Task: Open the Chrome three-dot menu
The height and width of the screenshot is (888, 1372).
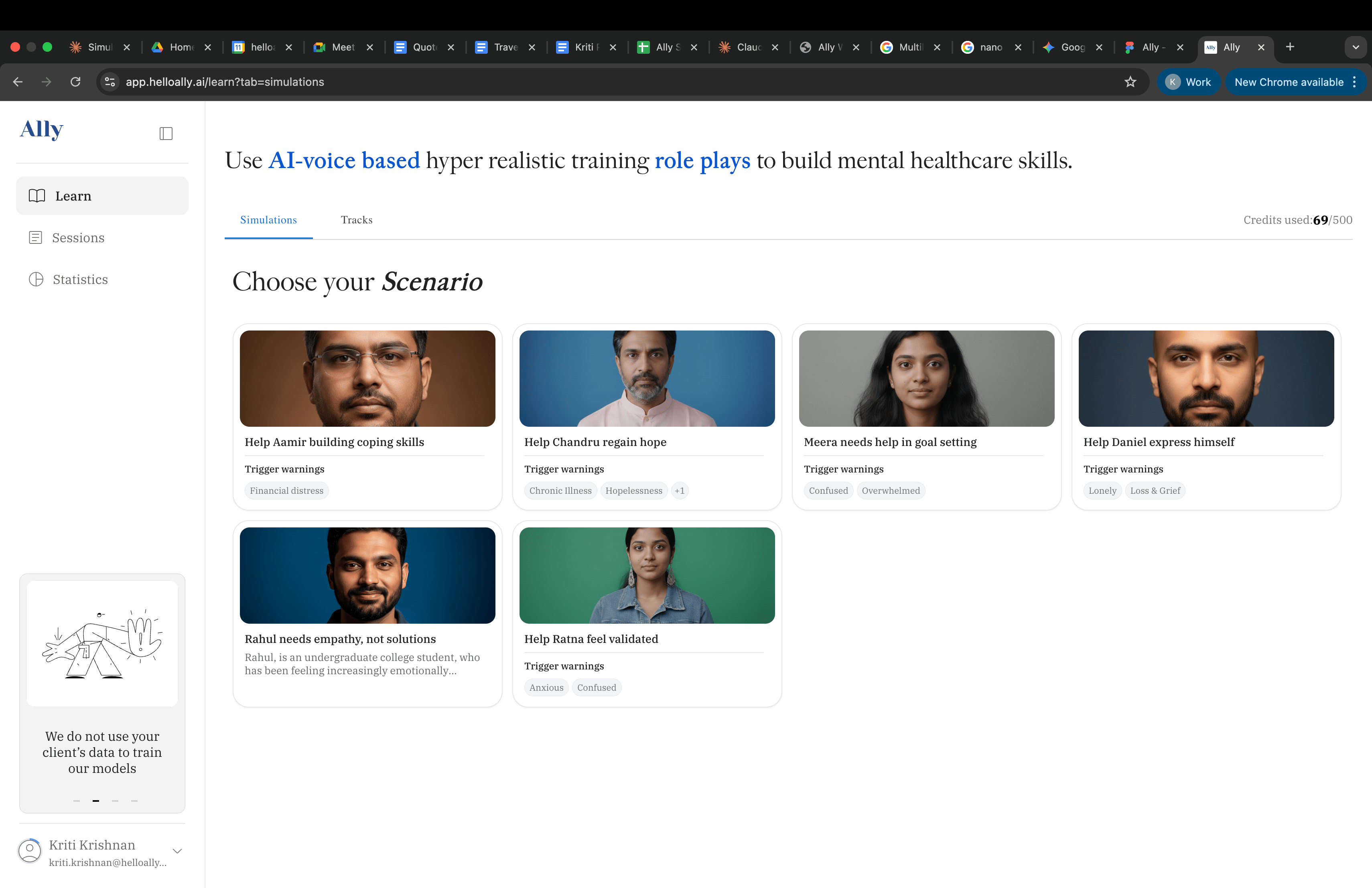Action: tap(1354, 82)
